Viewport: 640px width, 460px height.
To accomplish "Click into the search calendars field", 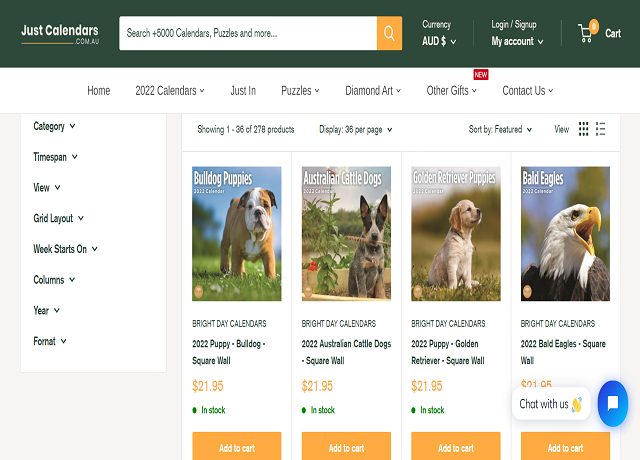I will tap(247, 33).
